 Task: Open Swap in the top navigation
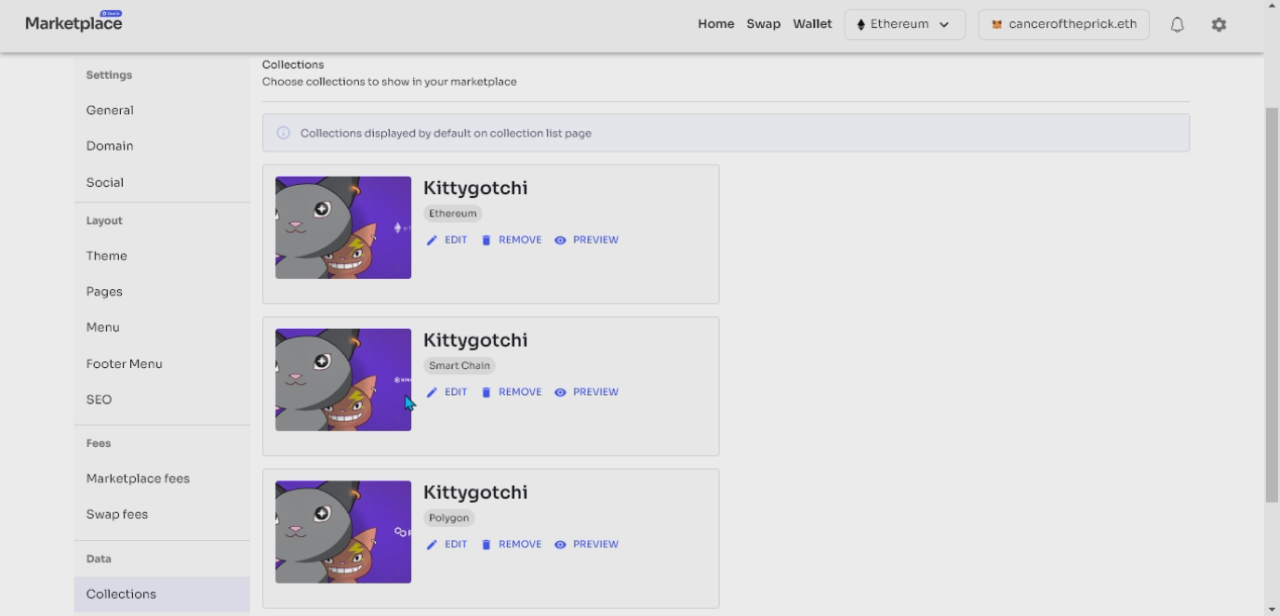tap(763, 24)
